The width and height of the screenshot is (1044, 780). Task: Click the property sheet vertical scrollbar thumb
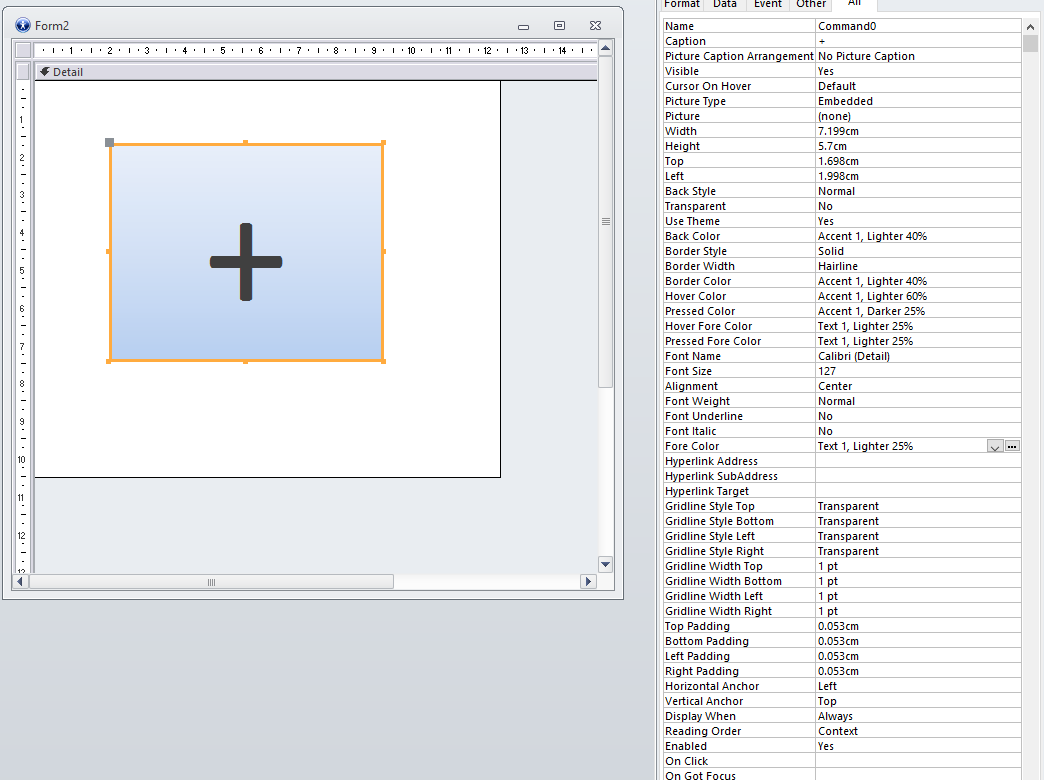(1030, 44)
